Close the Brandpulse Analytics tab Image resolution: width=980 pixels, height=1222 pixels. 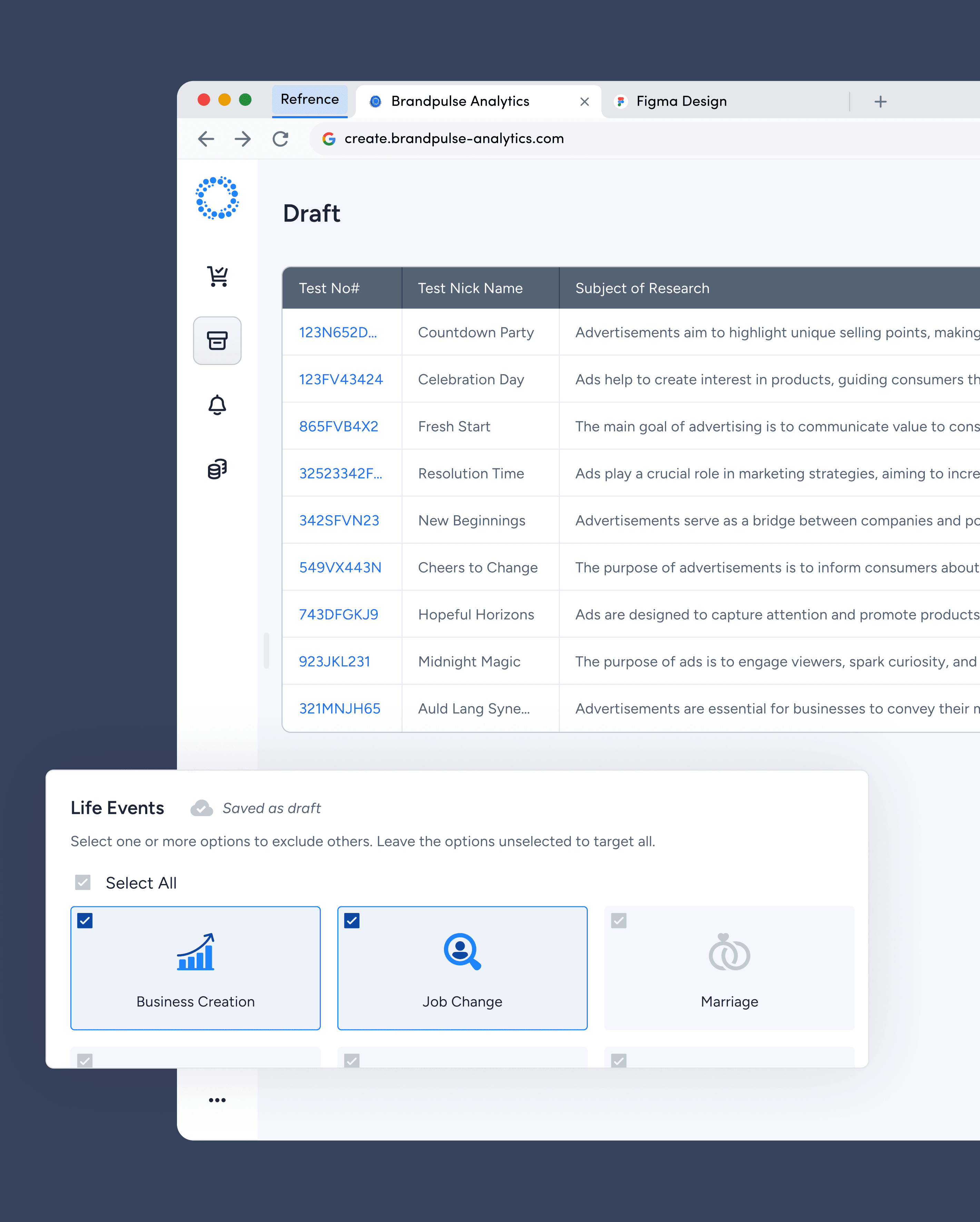coord(585,101)
